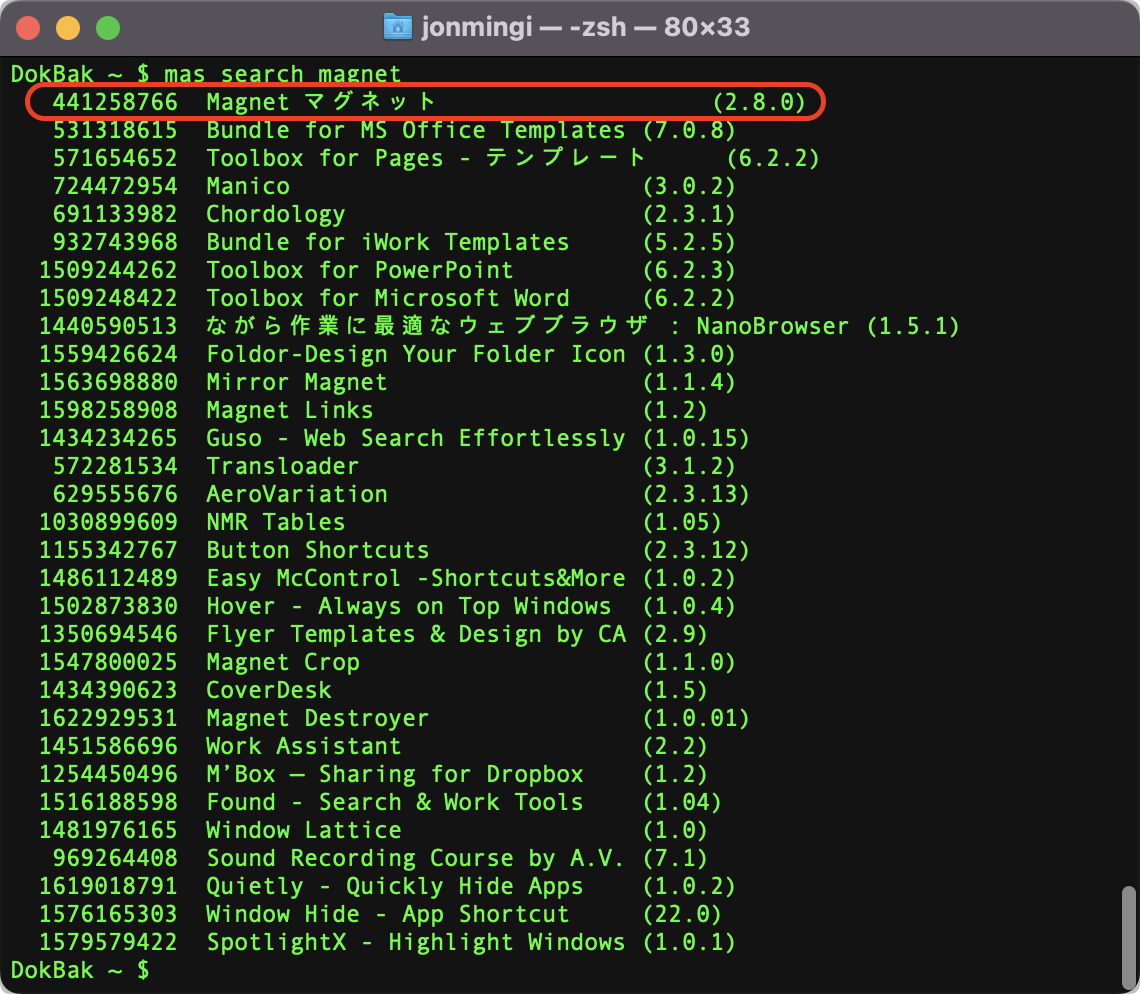The image size is (1140, 994).
Task: Click the 'Transloader' entry
Action: pyautogui.click(x=283, y=466)
